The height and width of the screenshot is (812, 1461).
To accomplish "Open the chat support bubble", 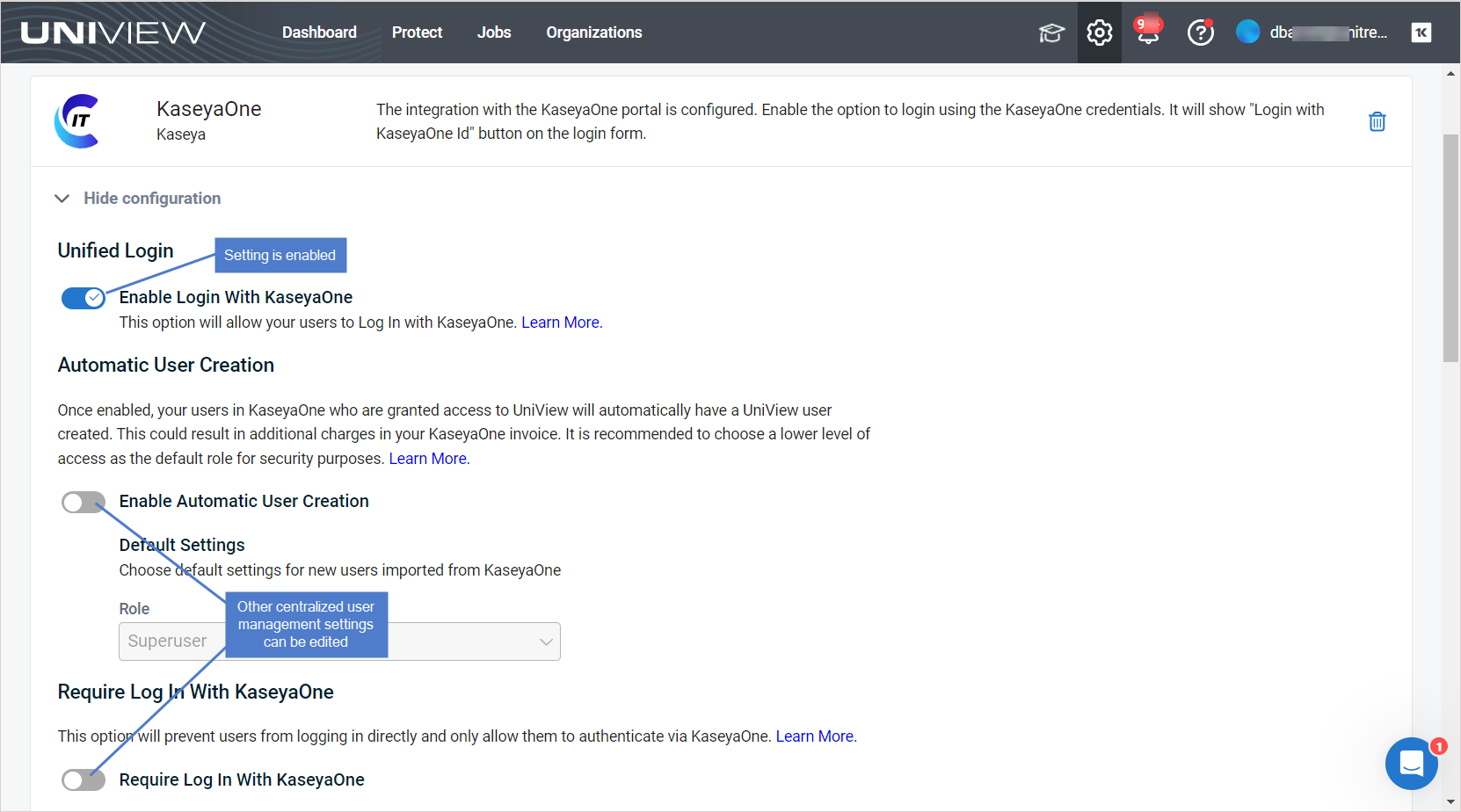I will tap(1412, 764).
